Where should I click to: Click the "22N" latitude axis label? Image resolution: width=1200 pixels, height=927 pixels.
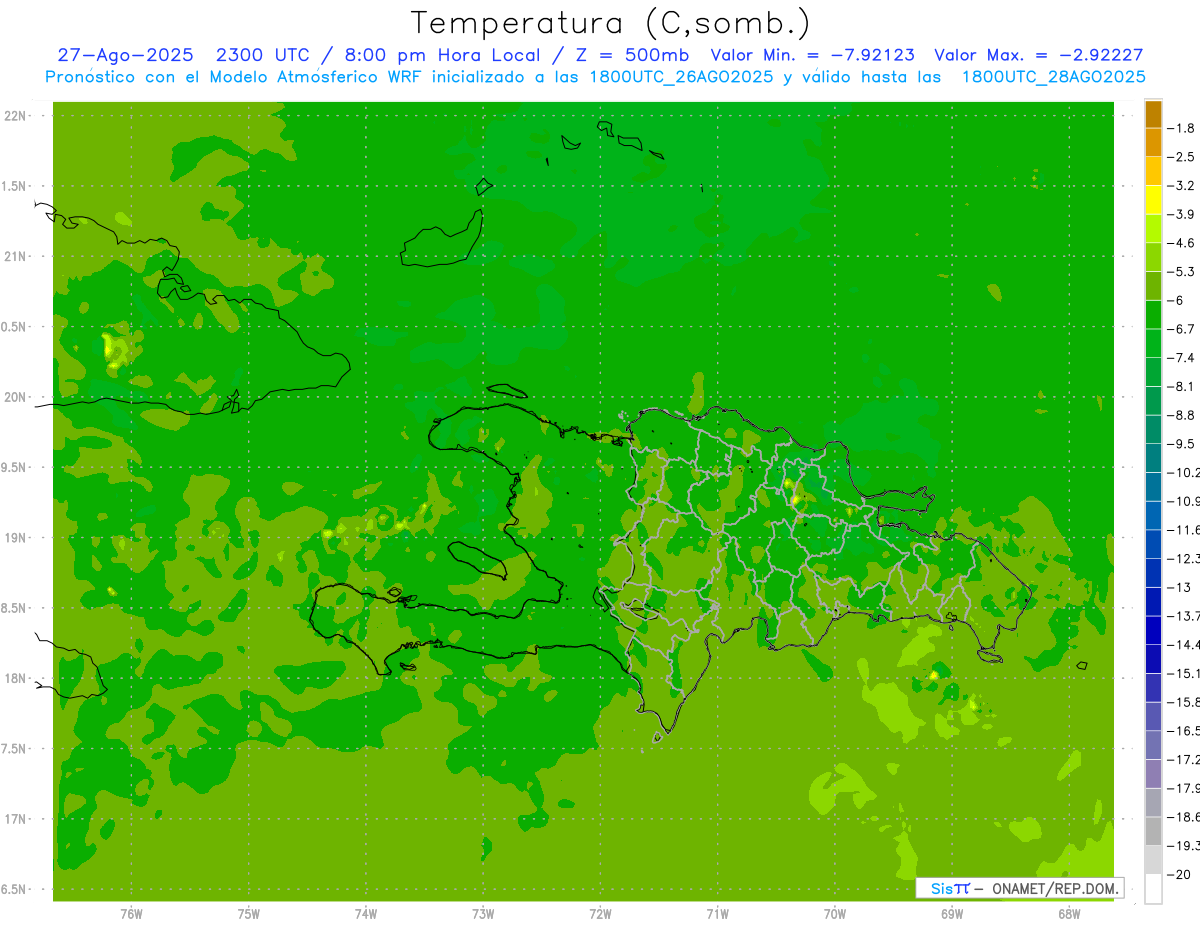pyautogui.click(x=16, y=116)
